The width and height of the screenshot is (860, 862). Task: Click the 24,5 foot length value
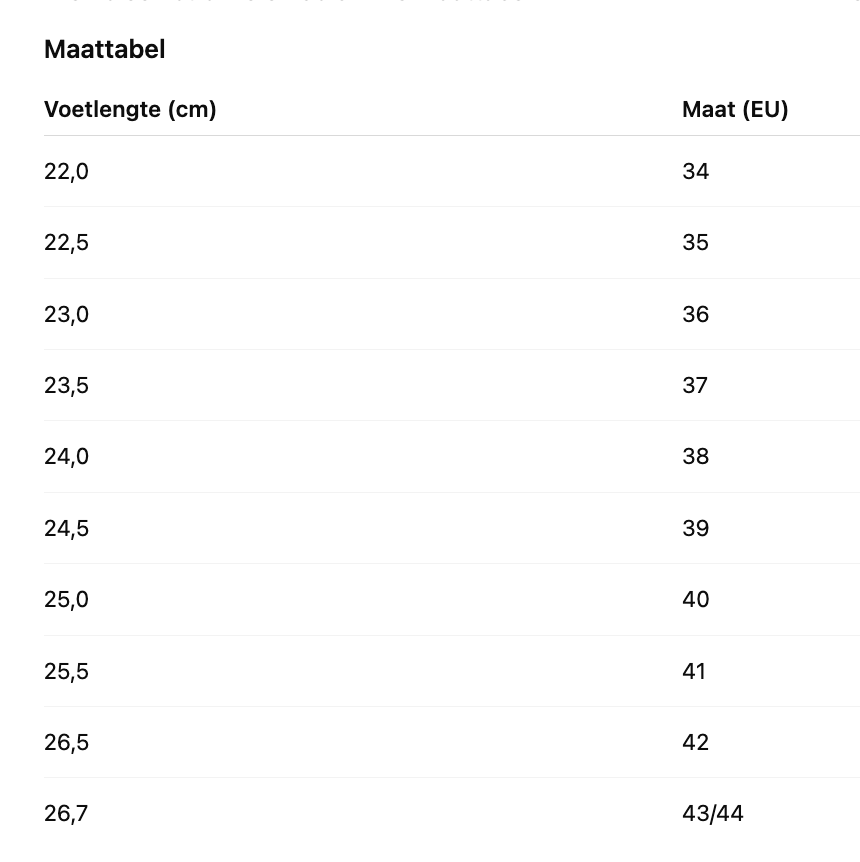click(x=66, y=528)
